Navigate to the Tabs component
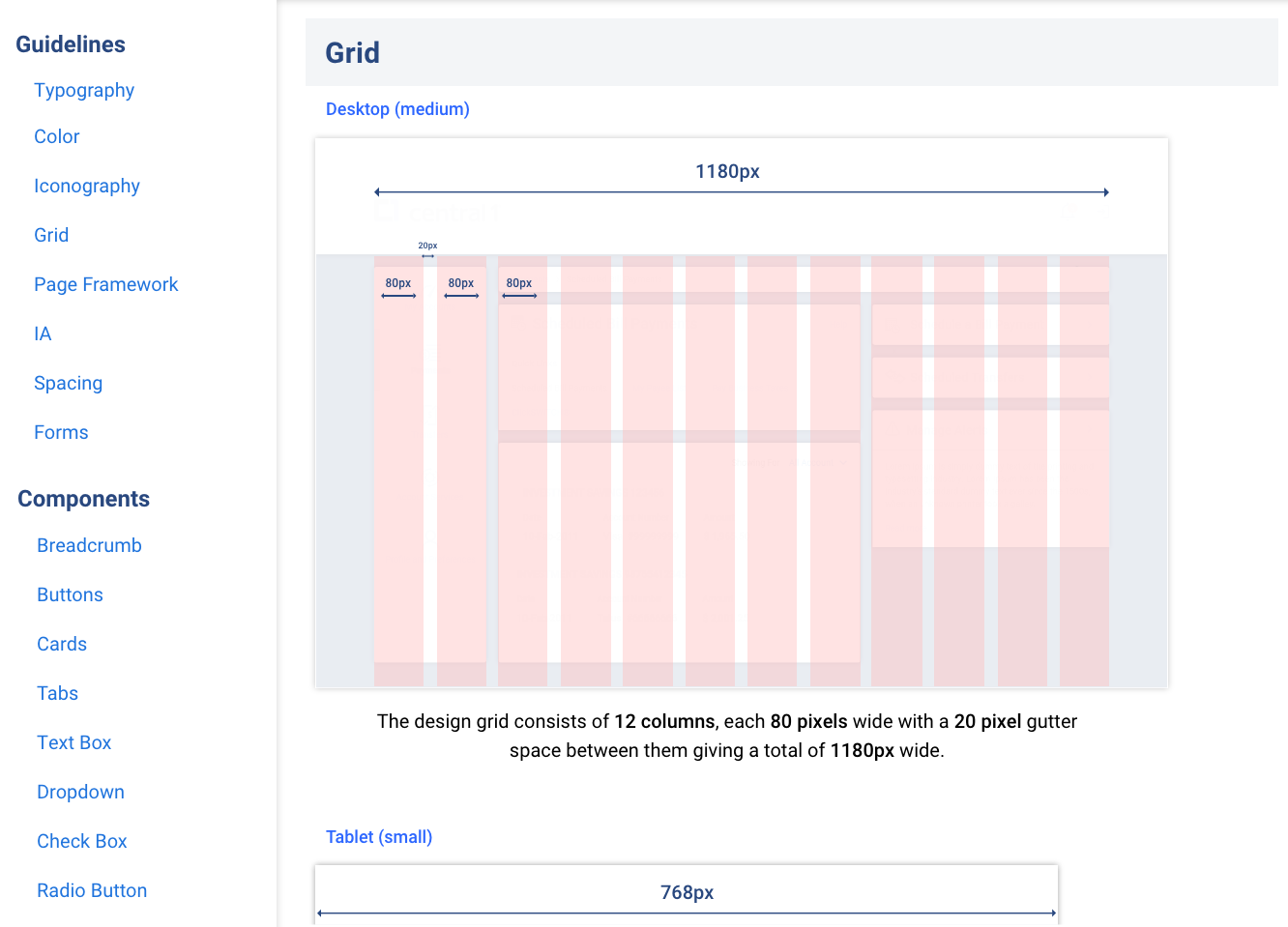Viewport: 1288px width, 927px height. coord(57,693)
